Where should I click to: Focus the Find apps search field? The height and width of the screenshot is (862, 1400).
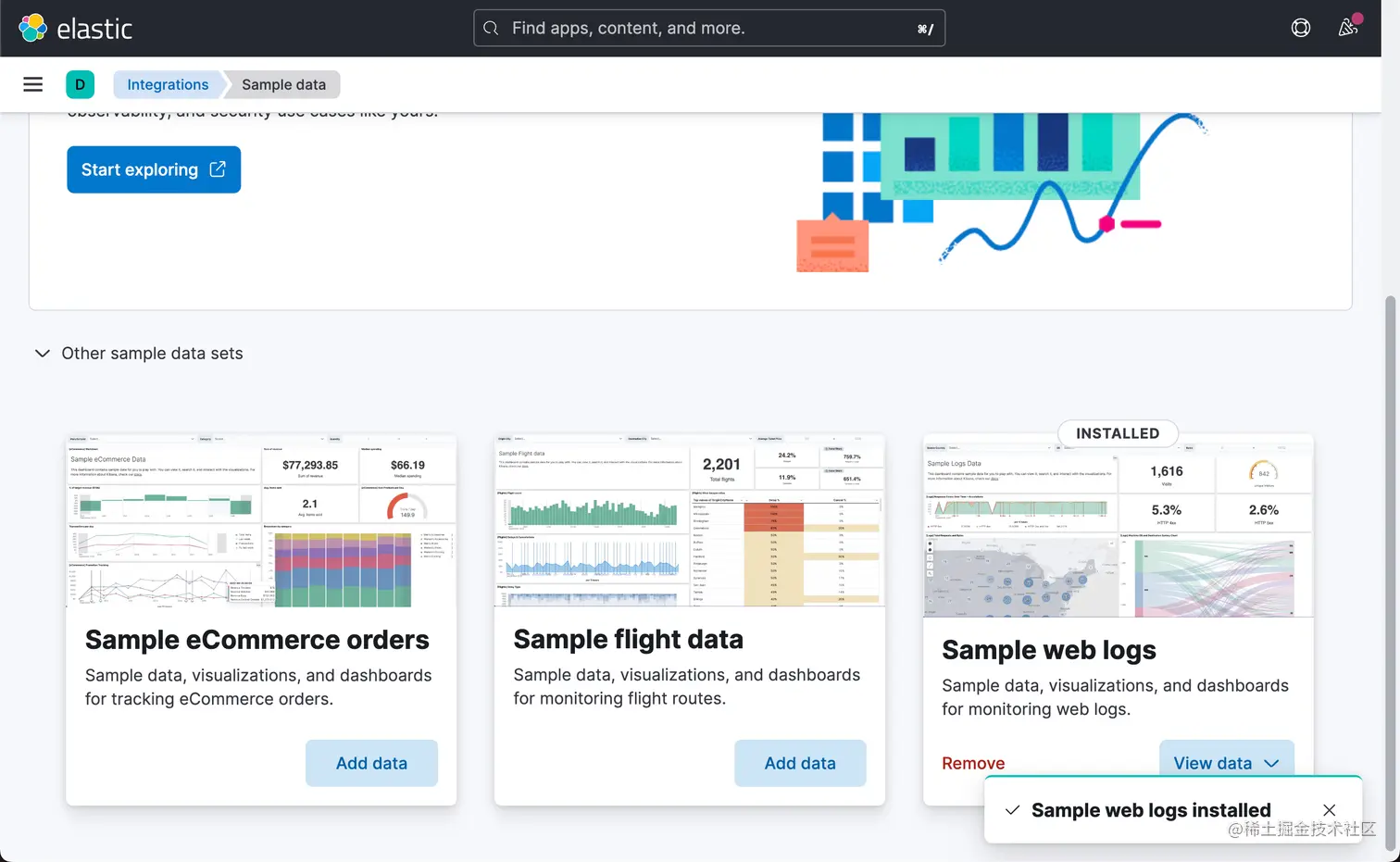pos(709,28)
